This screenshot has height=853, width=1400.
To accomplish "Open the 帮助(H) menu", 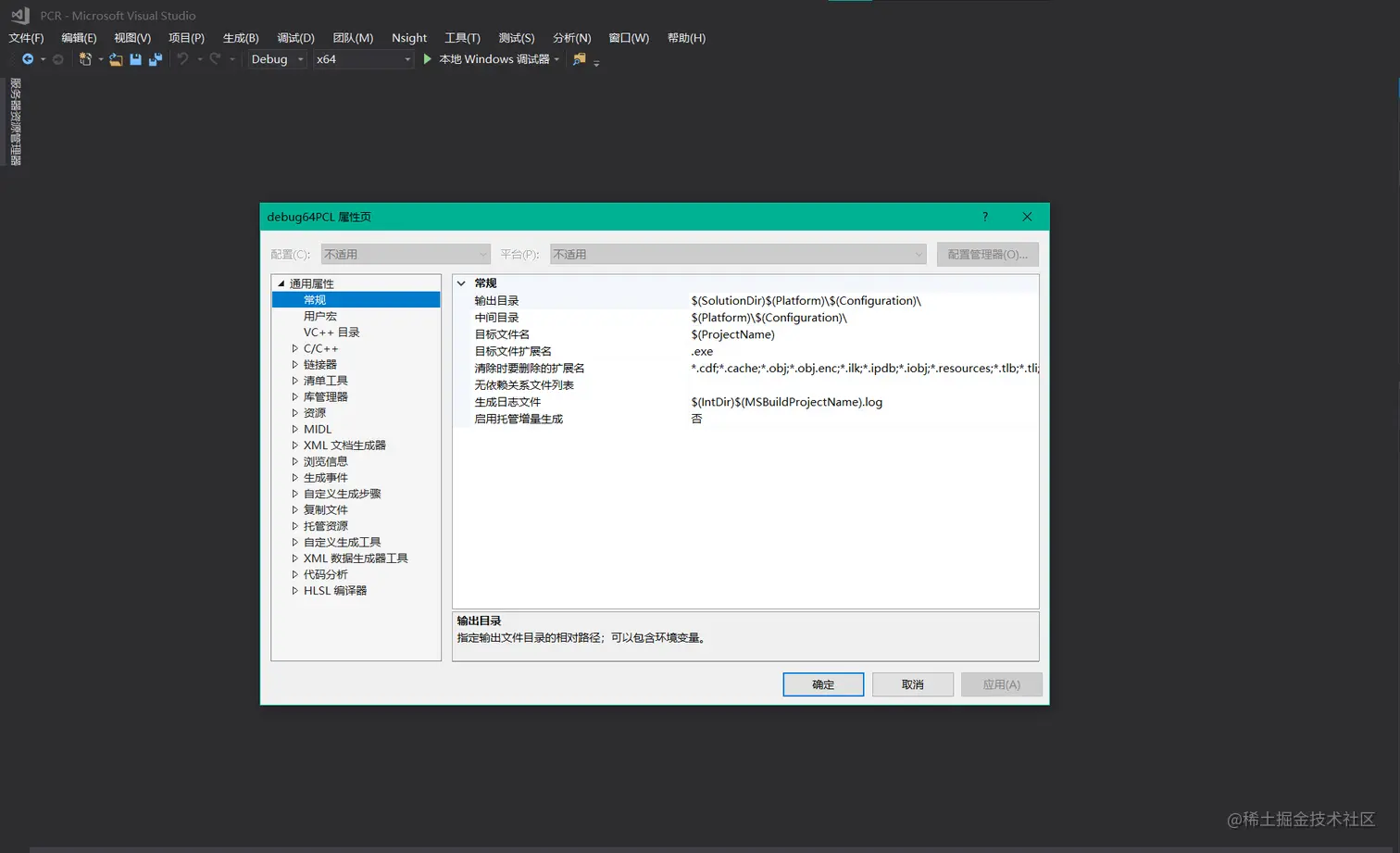I will pyautogui.click(x=686, y=38).
